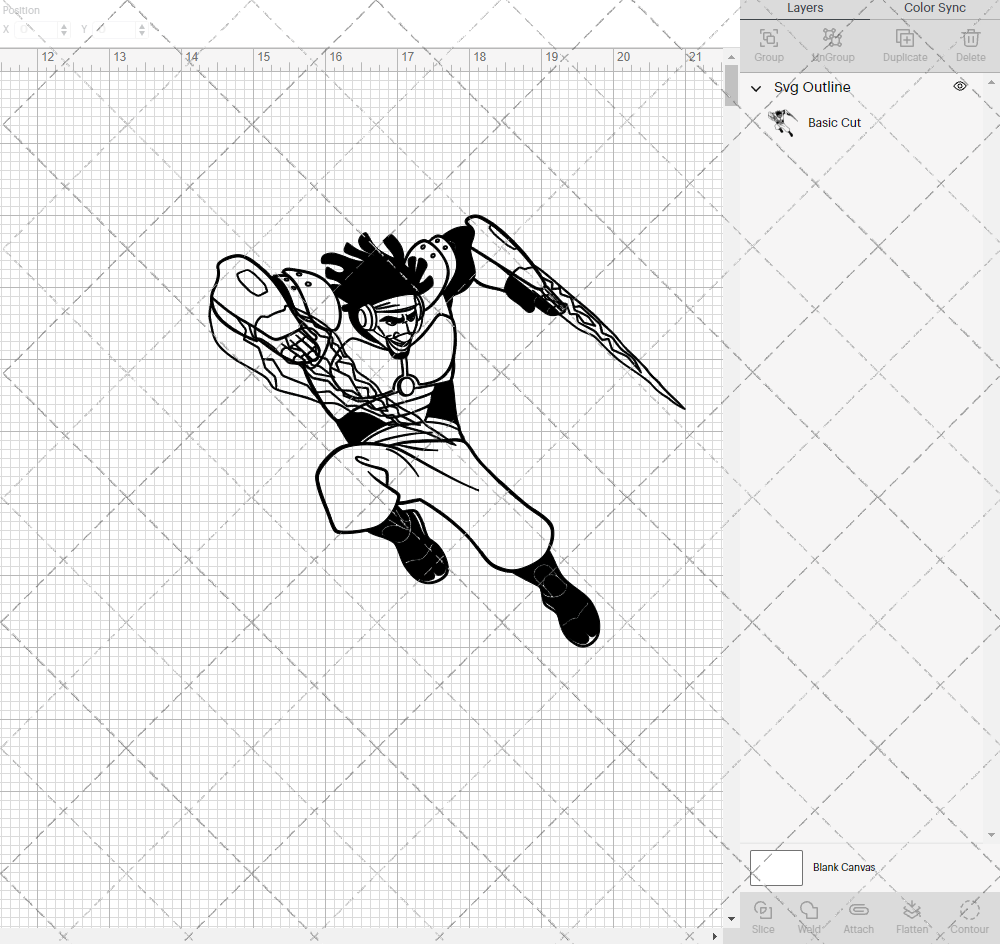The height and width of the screenshot is (944, 1000).
Task: Click the canvas vertical scrollbar up arrow
Action: [731, 57]
